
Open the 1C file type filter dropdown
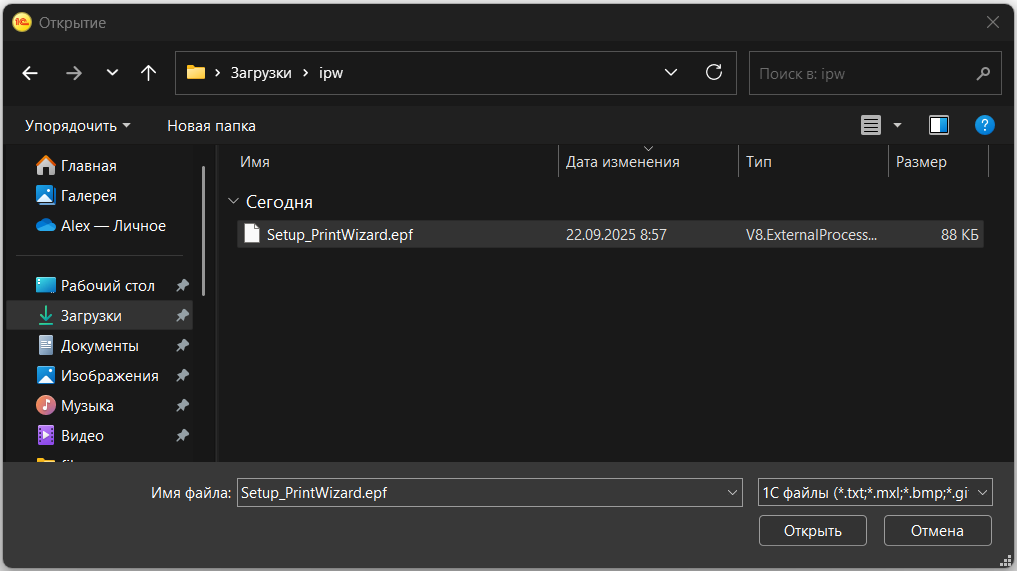coord(875,493)
